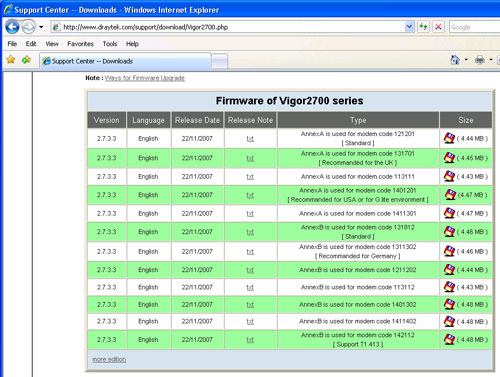Image resolution: width=500 pixels, height=377 pixels.
Task: Open release note txt for modem code 1211202
Action: [x=250, y=270]
